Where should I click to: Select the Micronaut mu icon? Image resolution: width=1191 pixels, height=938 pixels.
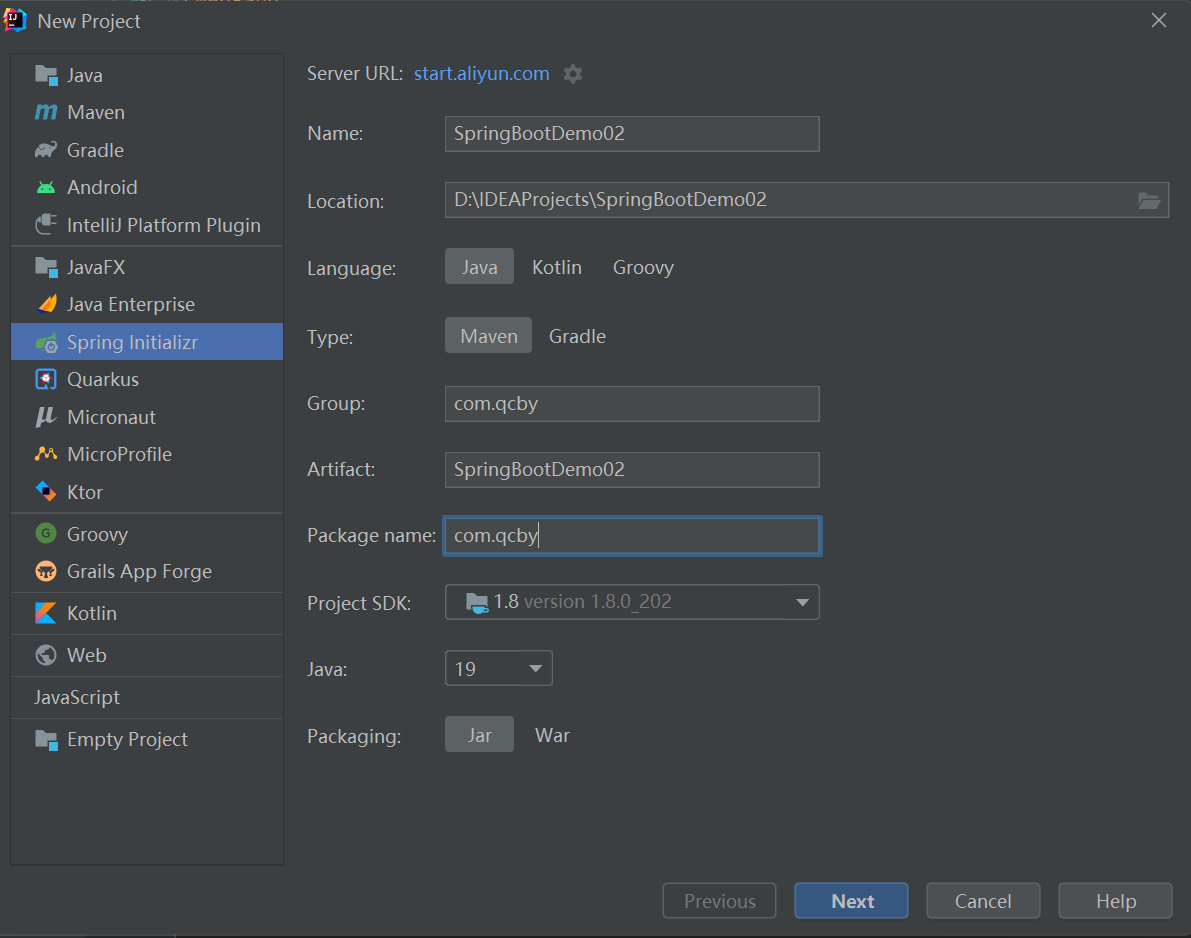point(46,417)
